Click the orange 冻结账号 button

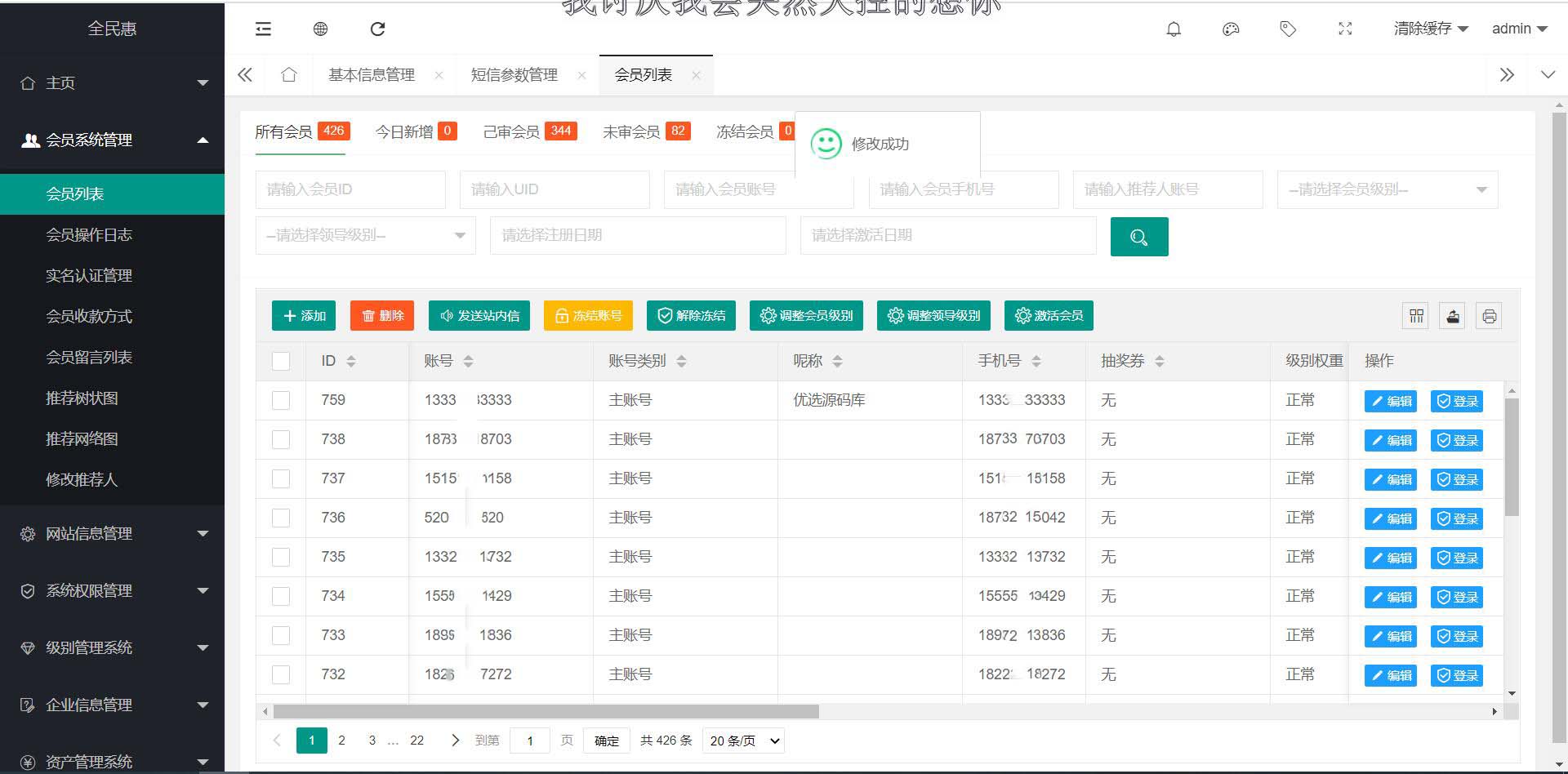click(x=588, y=316)
